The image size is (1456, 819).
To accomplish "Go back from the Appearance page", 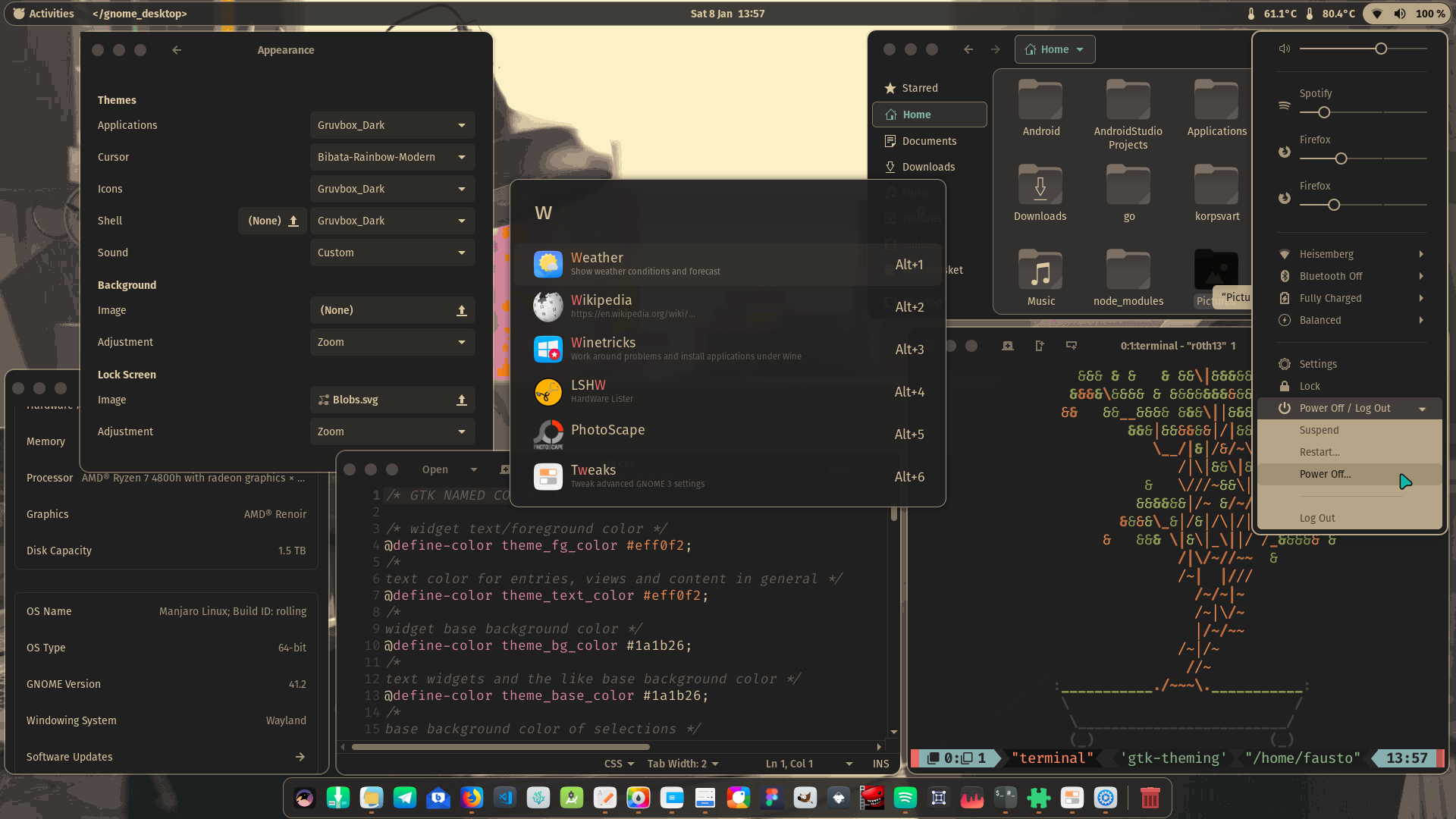I will click(177, 50).
